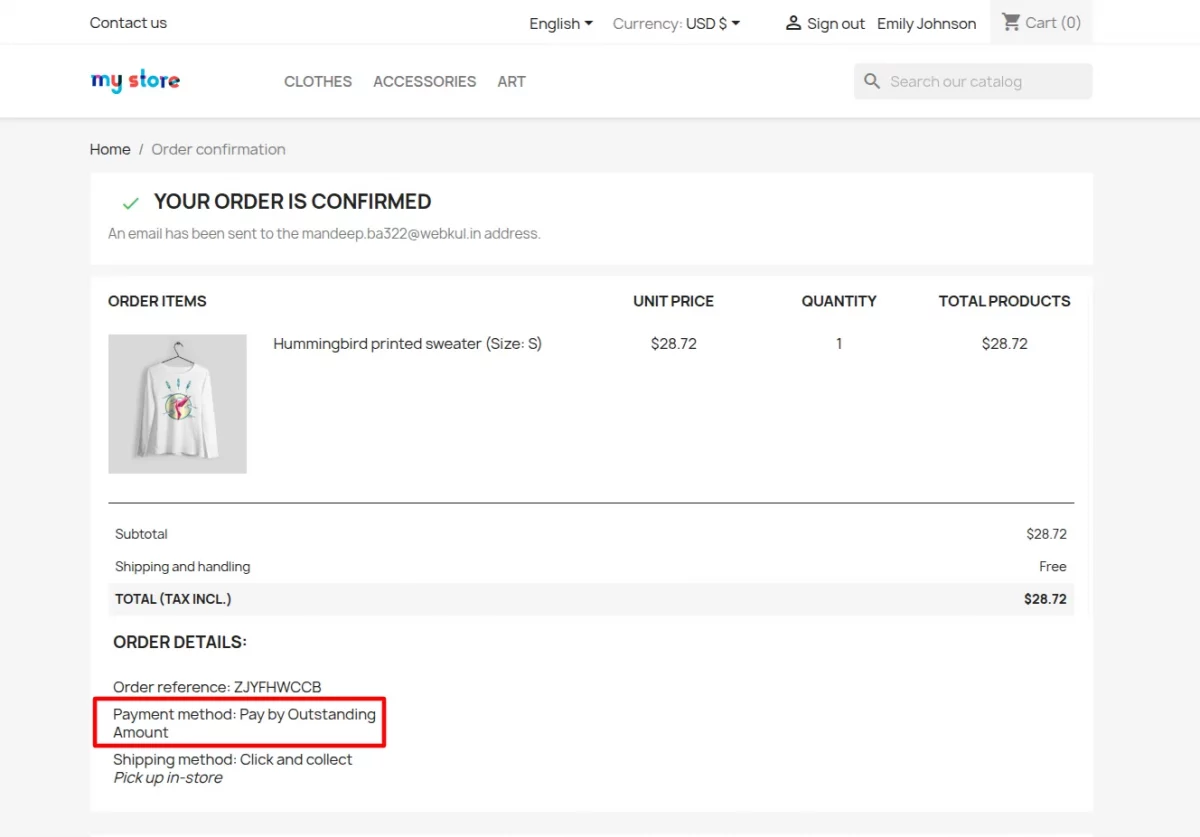This screenshot has height=837, width=1200.
Task: Open the shopping cart icon
Action: [1013, 21]
